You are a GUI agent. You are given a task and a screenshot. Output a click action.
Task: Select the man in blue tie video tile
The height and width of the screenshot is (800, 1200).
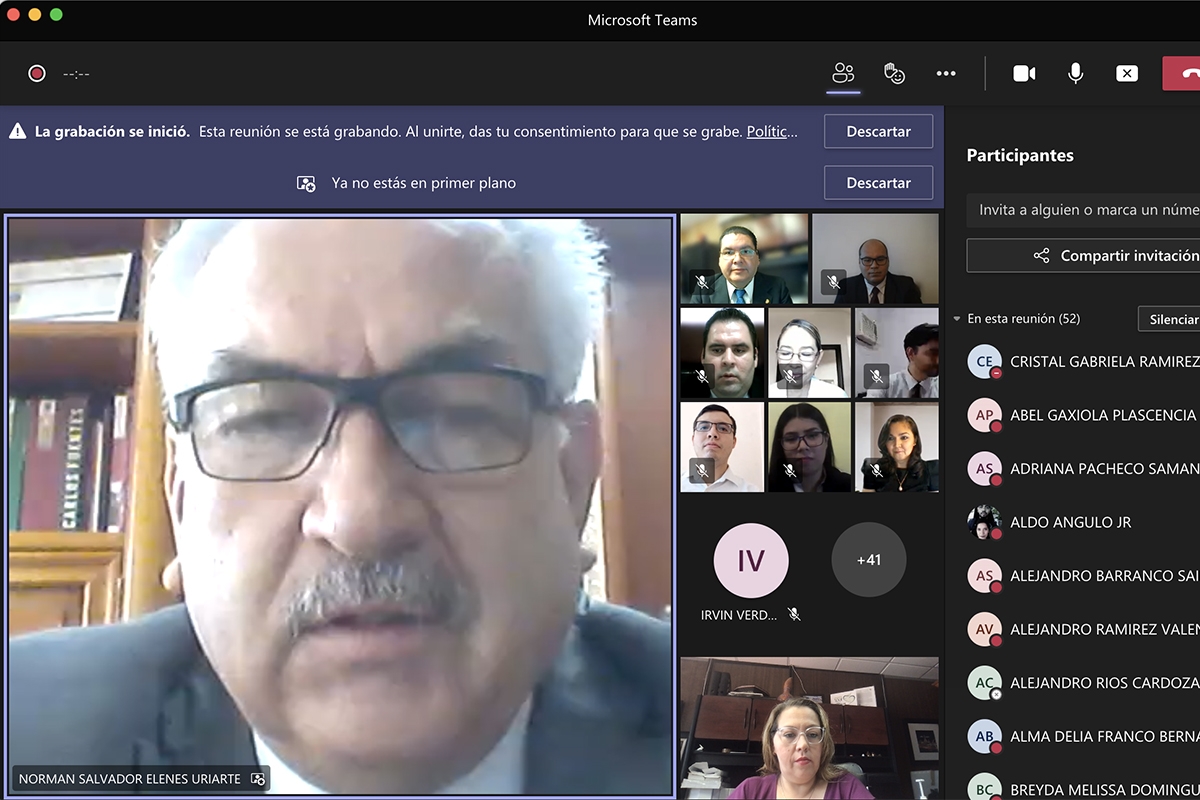(744, 258)
